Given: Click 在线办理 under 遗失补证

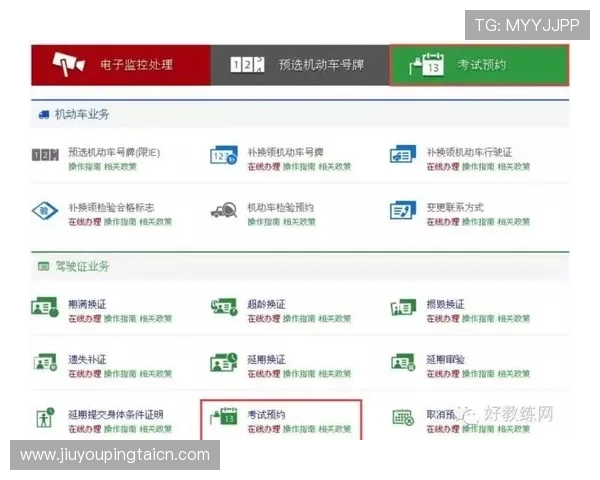Looking at the screenshot, I should pyautogui.click(x=85, y=374).
